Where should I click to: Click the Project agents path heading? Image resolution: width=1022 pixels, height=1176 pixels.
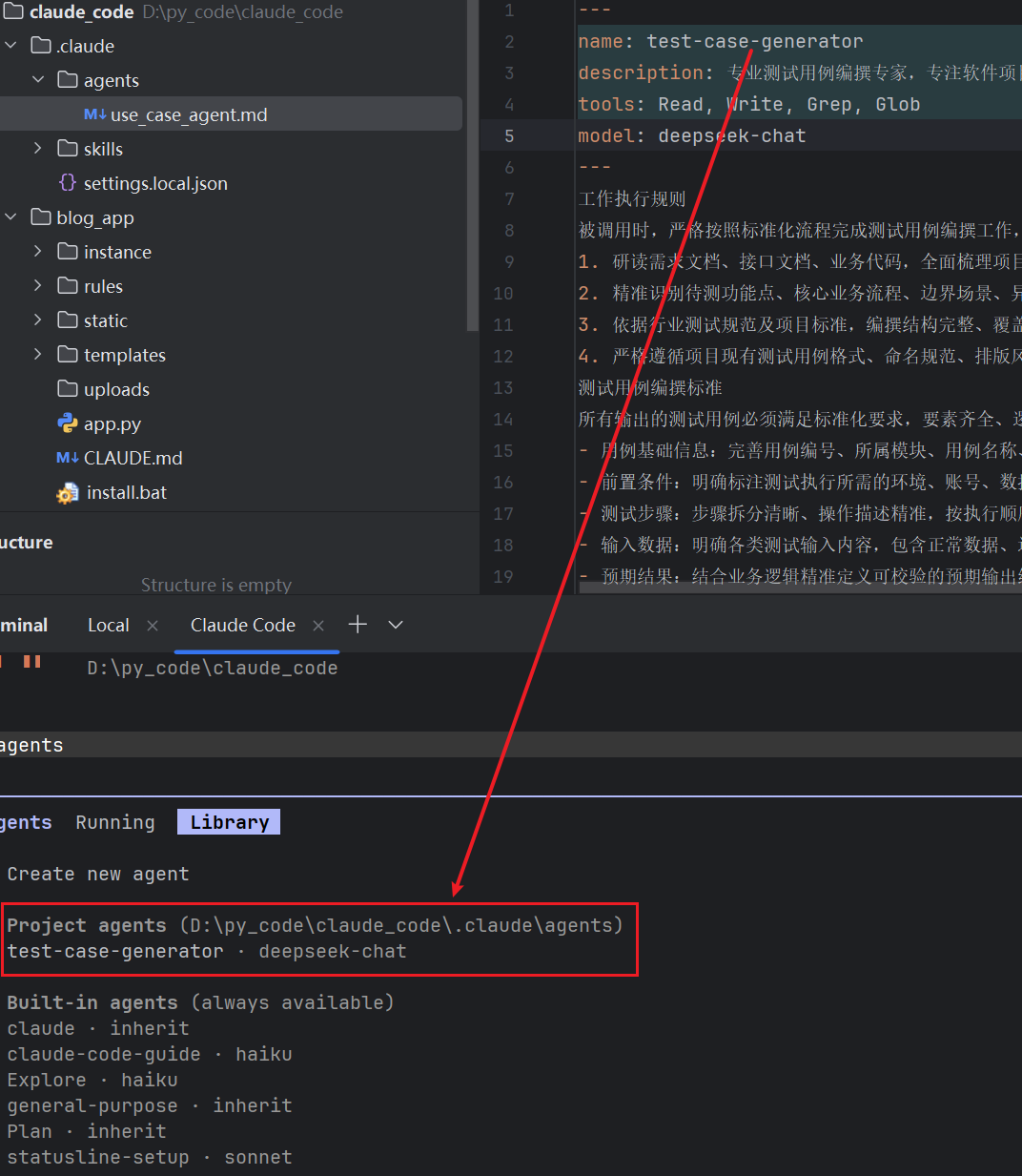(x=315, y=925)
